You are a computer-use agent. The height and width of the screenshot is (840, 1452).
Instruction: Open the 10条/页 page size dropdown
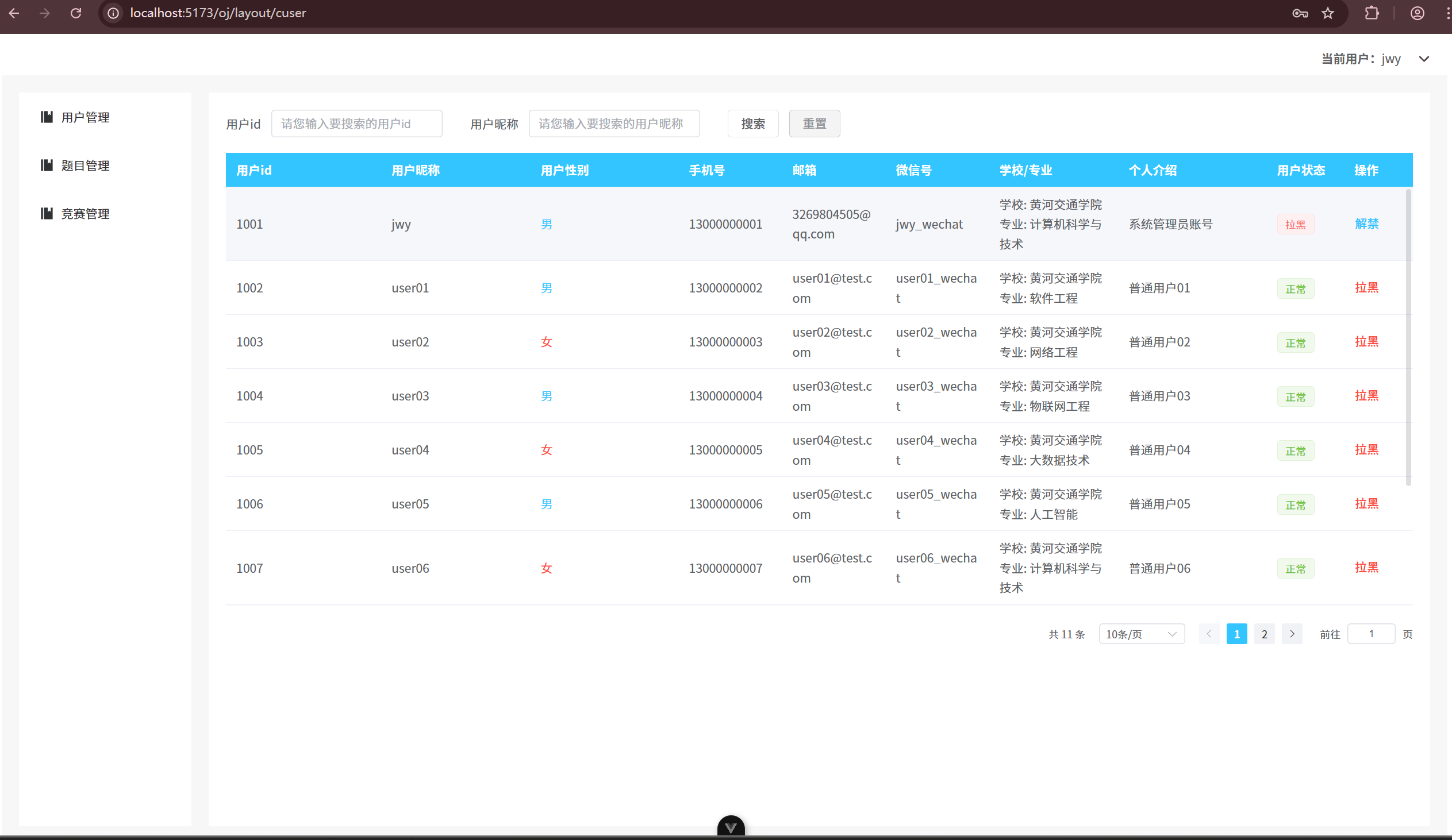coord(1141,634)
